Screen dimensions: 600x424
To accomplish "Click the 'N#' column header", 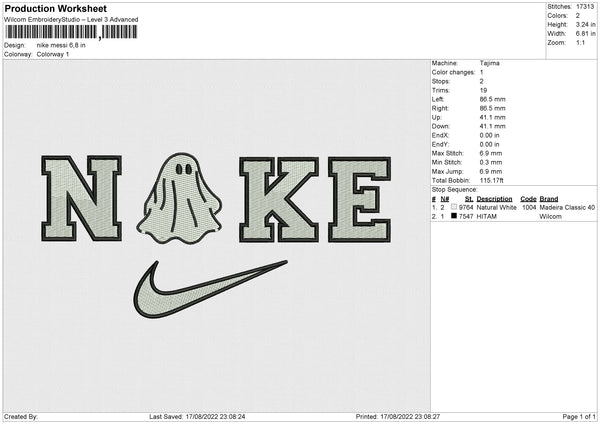I will (x=445, y=199).
